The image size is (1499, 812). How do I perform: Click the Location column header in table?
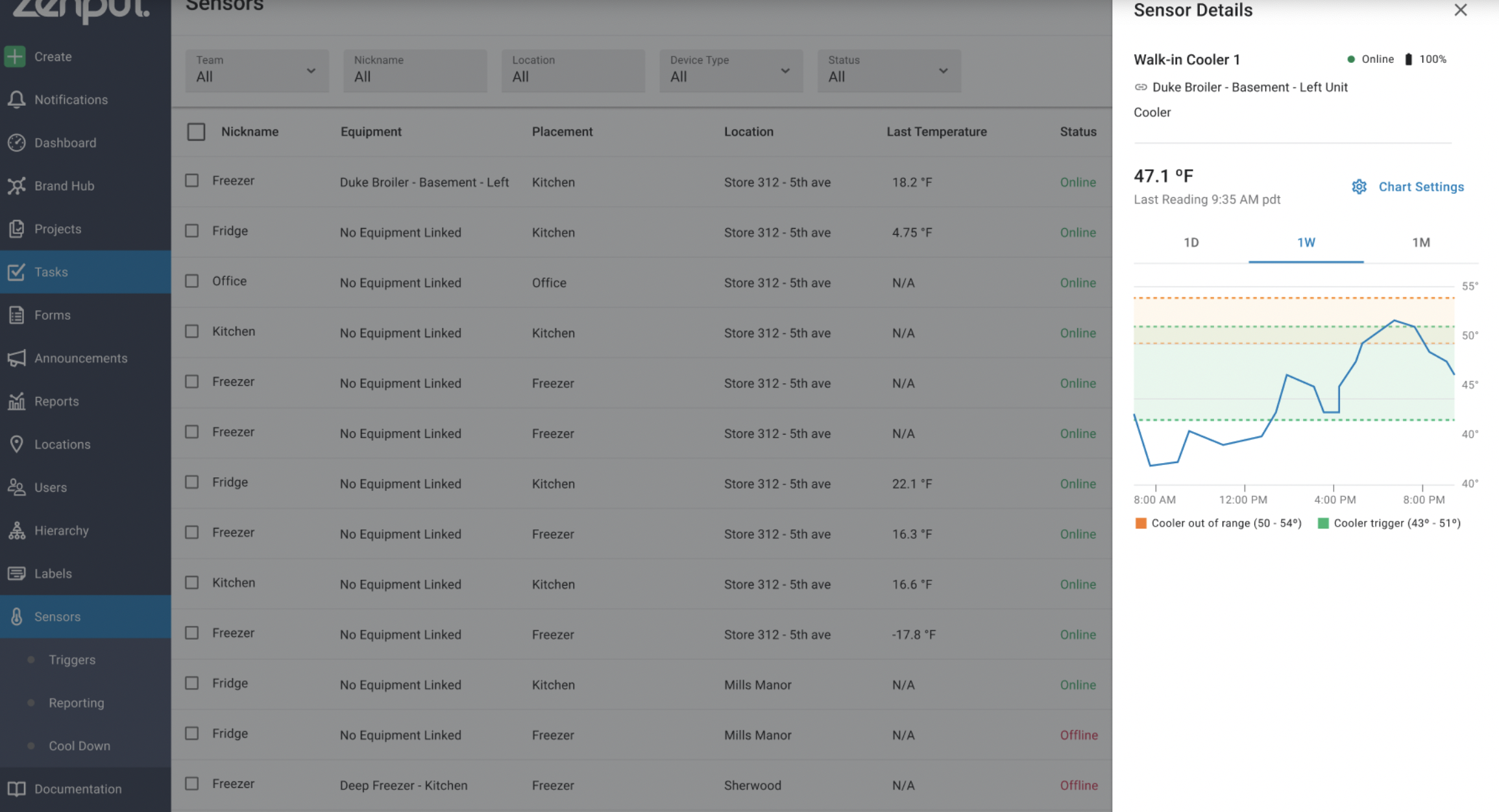748,132
